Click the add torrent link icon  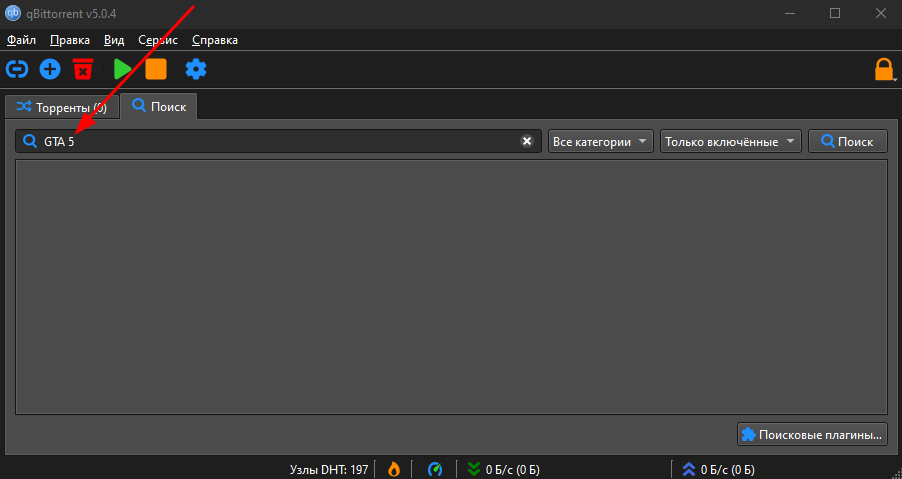click(x=17, y=70)
